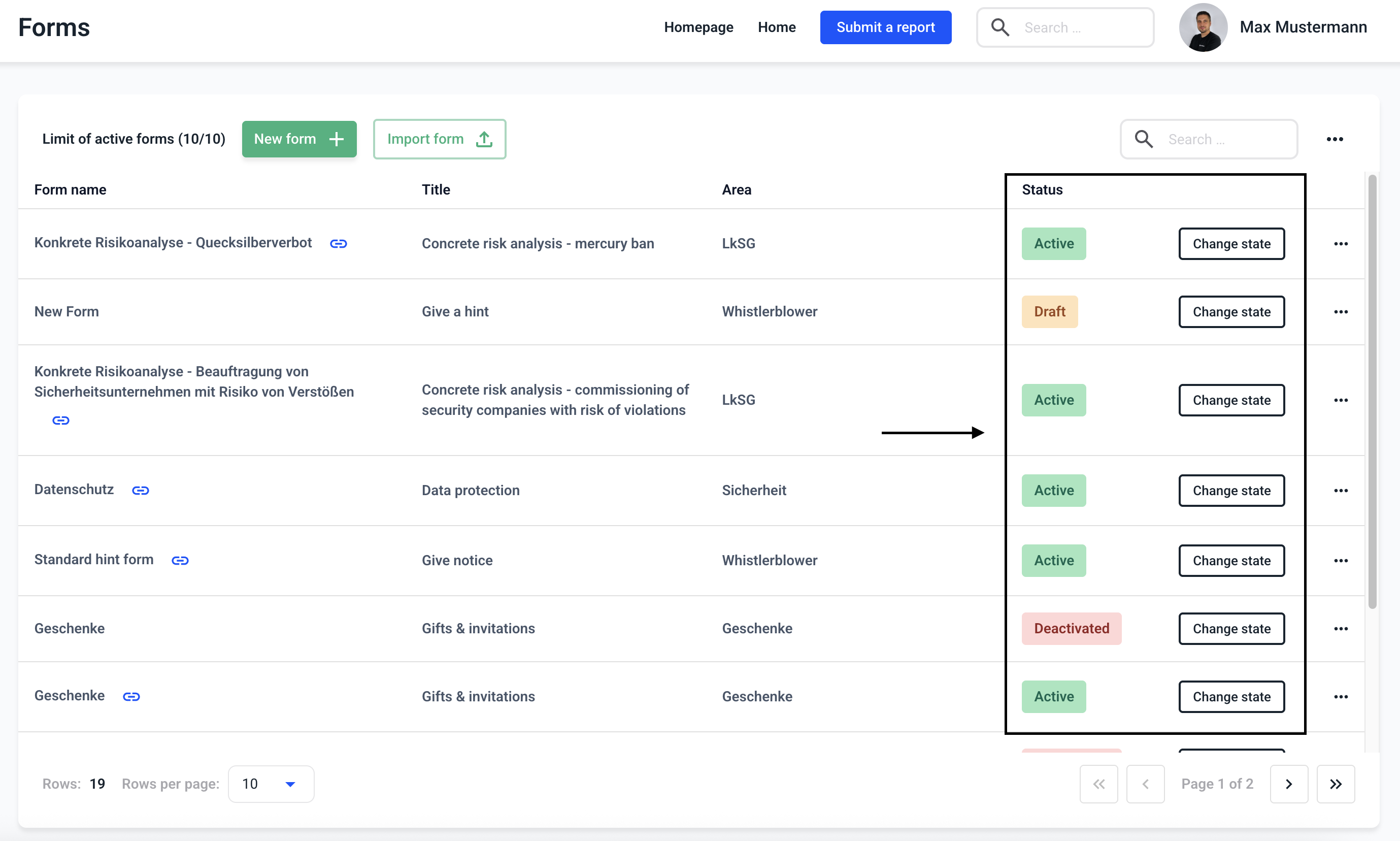Open table options menu beside forms search
1400x841 pixels.
point(1335,140)
